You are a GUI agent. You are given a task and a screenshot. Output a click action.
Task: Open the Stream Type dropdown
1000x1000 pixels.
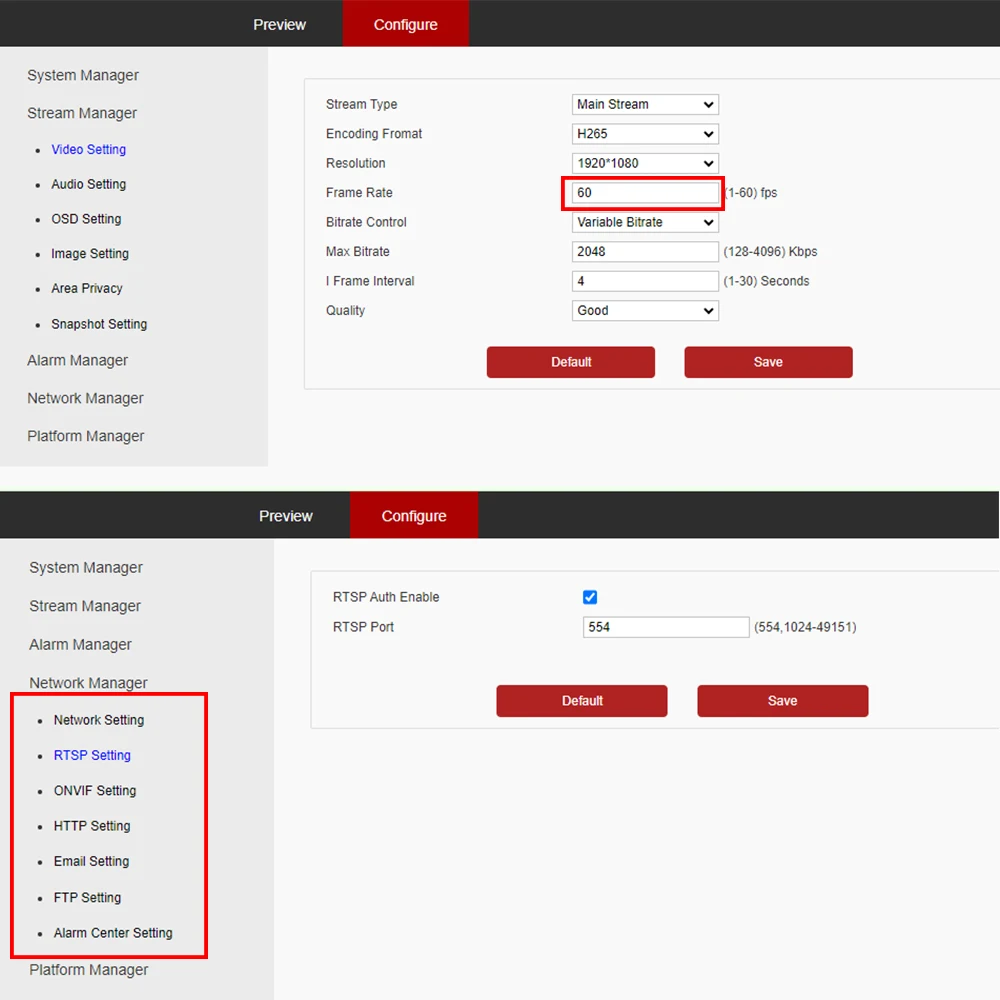(x=645, y=104)
